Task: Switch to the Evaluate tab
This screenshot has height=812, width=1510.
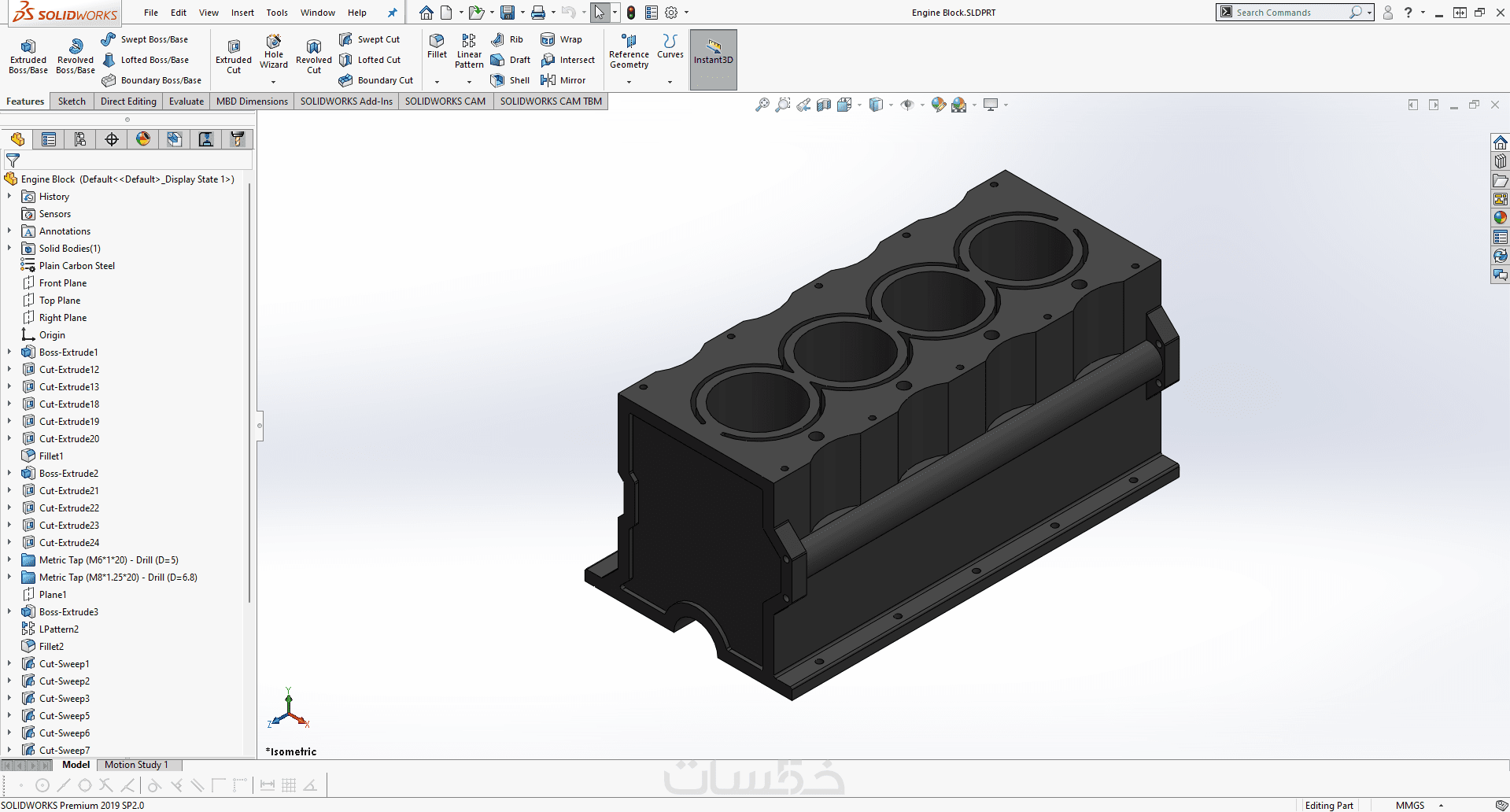Action: [186, 101]
